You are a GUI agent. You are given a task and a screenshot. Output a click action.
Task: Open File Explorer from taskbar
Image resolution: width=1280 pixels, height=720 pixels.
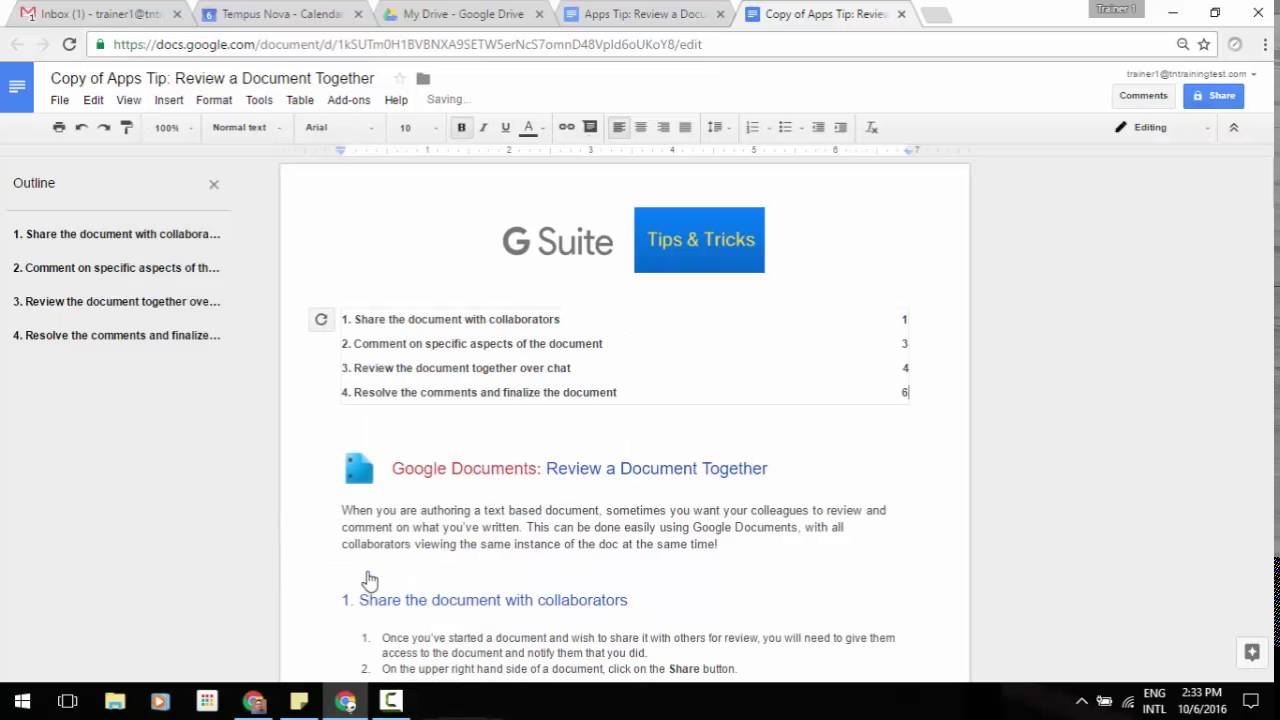coord(114,701)
